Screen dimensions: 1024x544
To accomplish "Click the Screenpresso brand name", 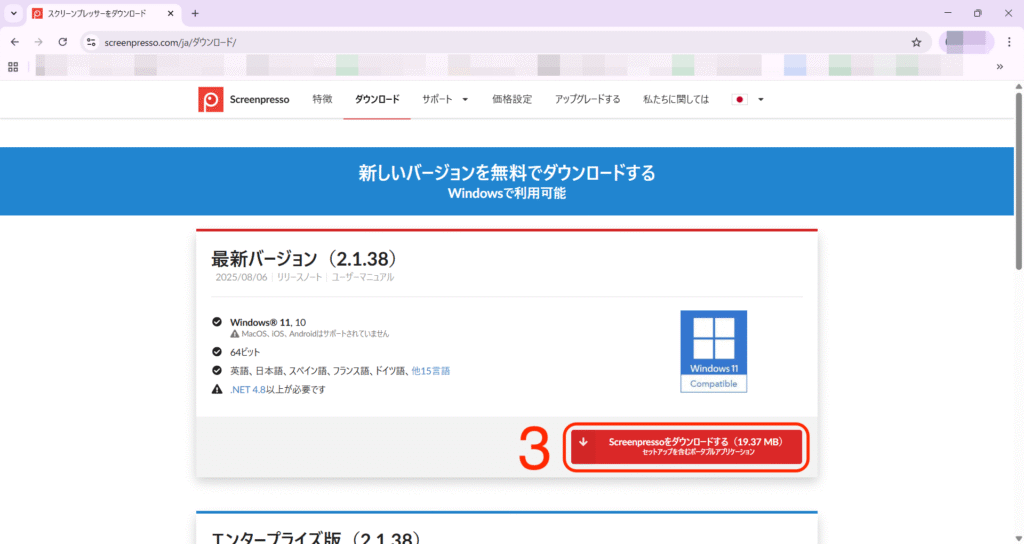I will point(259,99).
